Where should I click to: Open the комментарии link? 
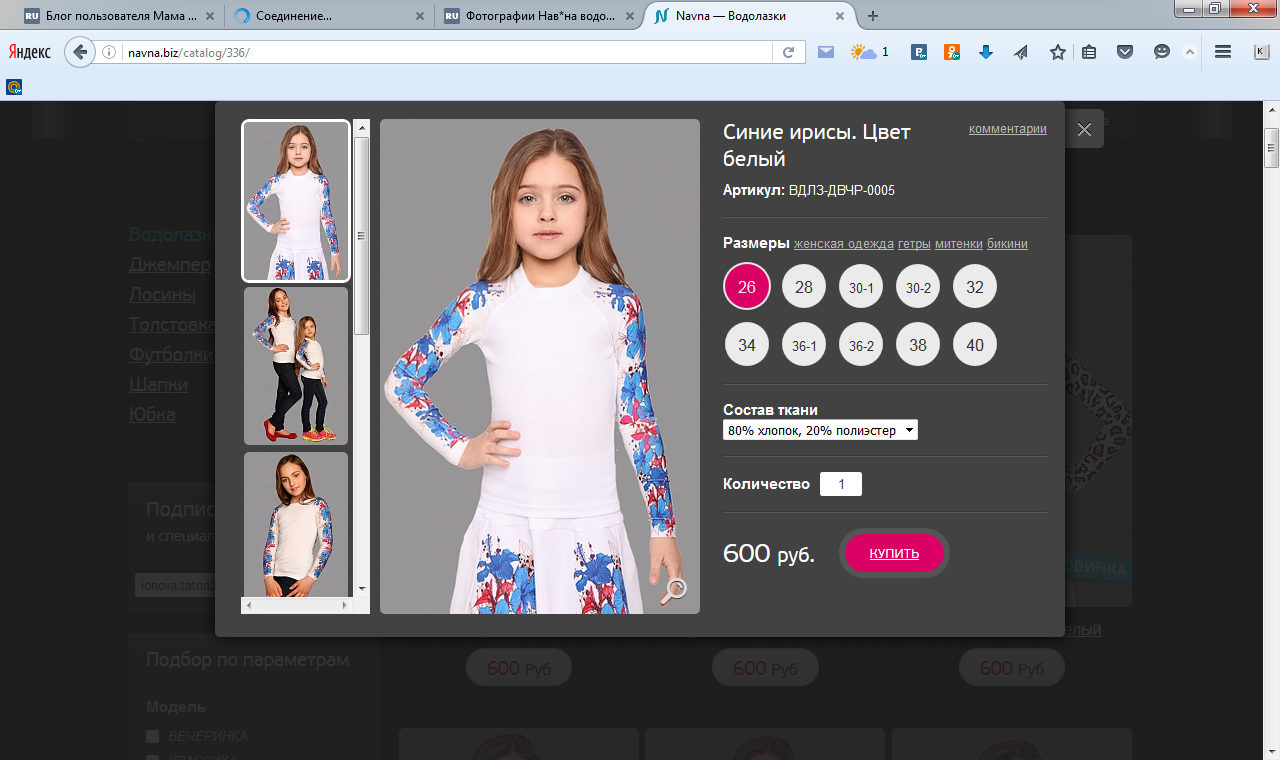[x=1008, y=129]
